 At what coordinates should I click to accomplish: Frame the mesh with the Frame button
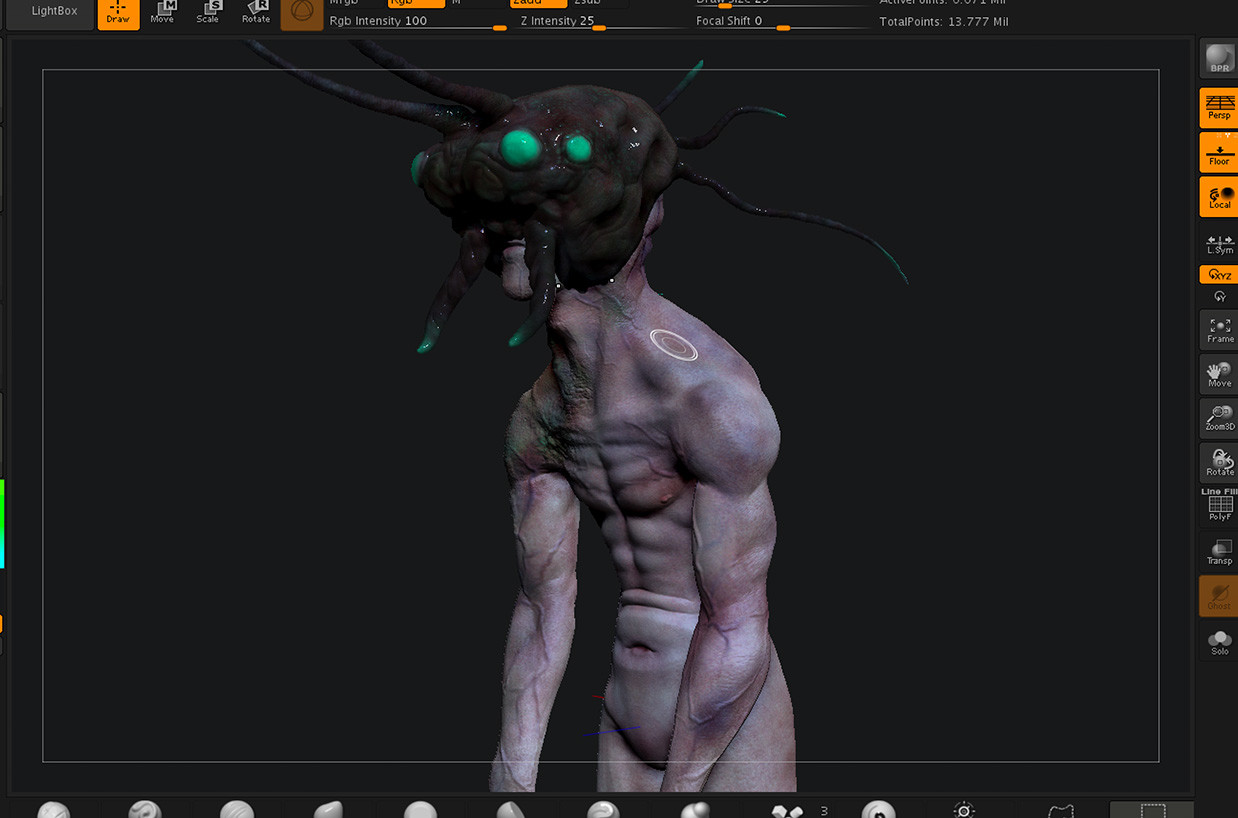1219,330
